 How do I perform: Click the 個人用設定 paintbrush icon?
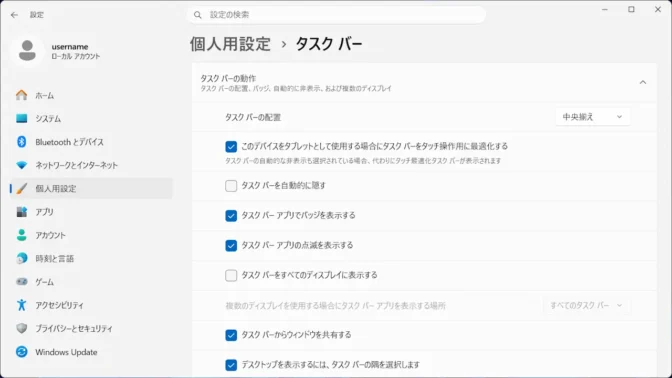point(21,189)
